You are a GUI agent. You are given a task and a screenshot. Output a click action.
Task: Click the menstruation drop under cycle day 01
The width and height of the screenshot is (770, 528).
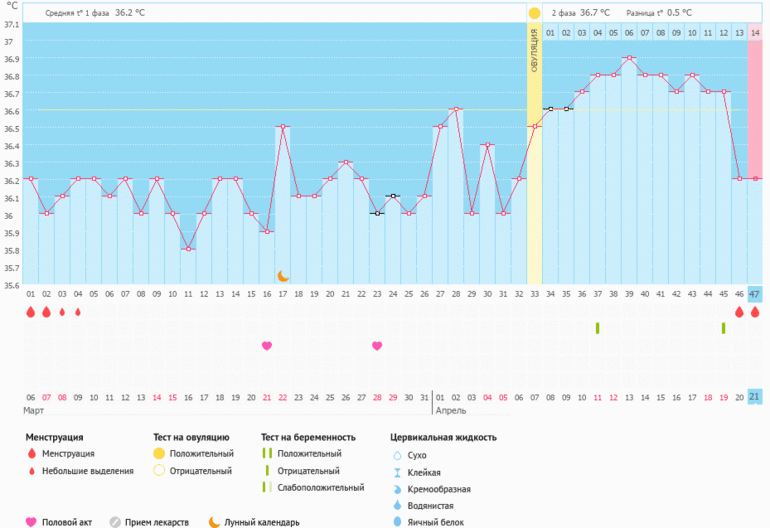pos(30,312)
